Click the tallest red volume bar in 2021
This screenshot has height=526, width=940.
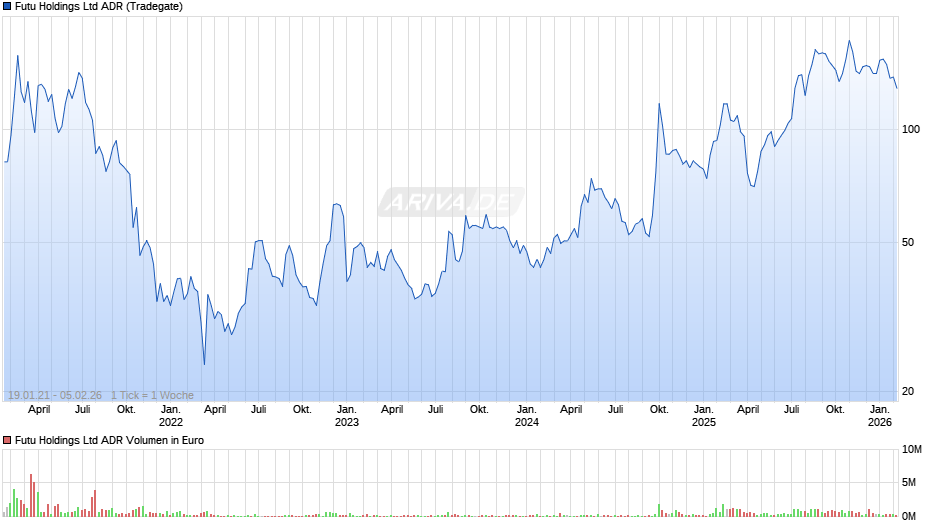point(31,495)
